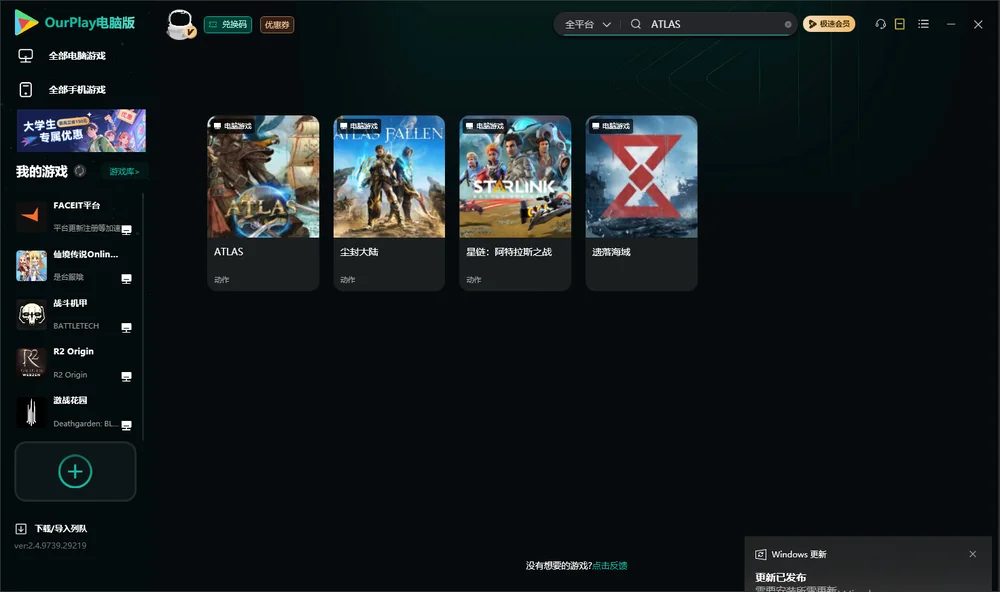Click the refresh icon beside 我的游戏
This screenshot has height=592, width=1000.
[x=80, y=171]
